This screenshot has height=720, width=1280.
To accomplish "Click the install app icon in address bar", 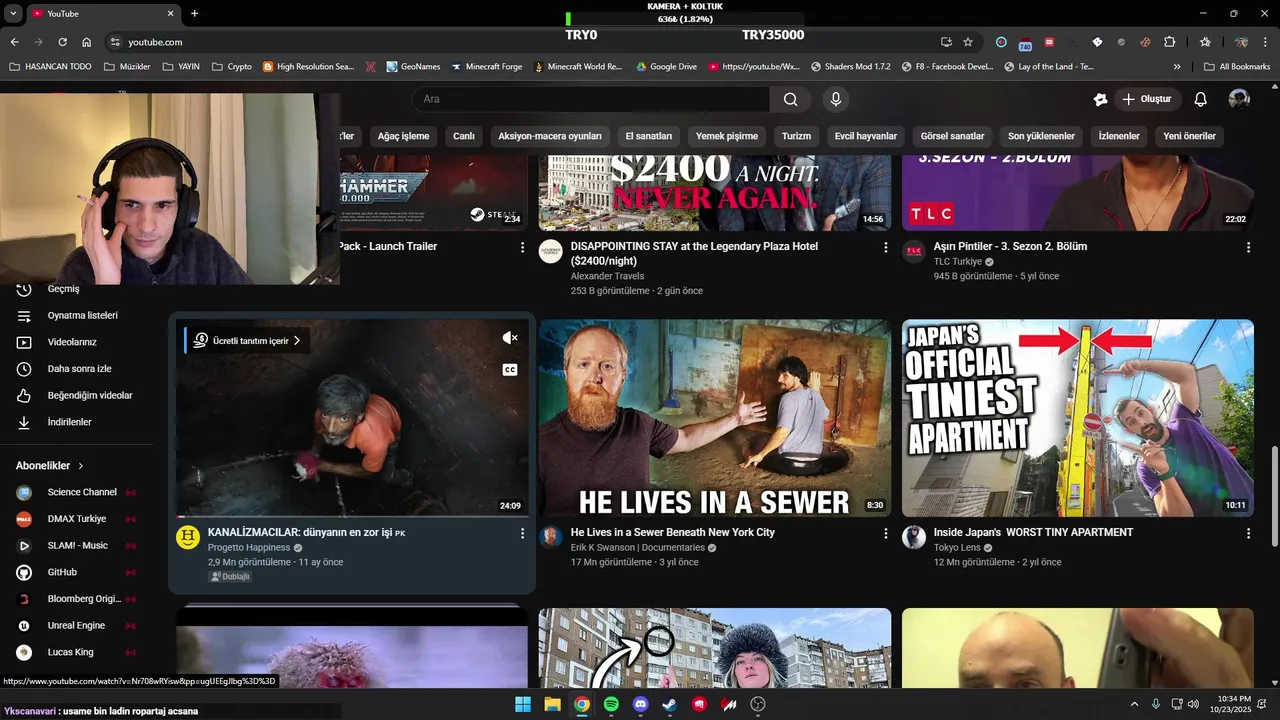I will (946, 42).
